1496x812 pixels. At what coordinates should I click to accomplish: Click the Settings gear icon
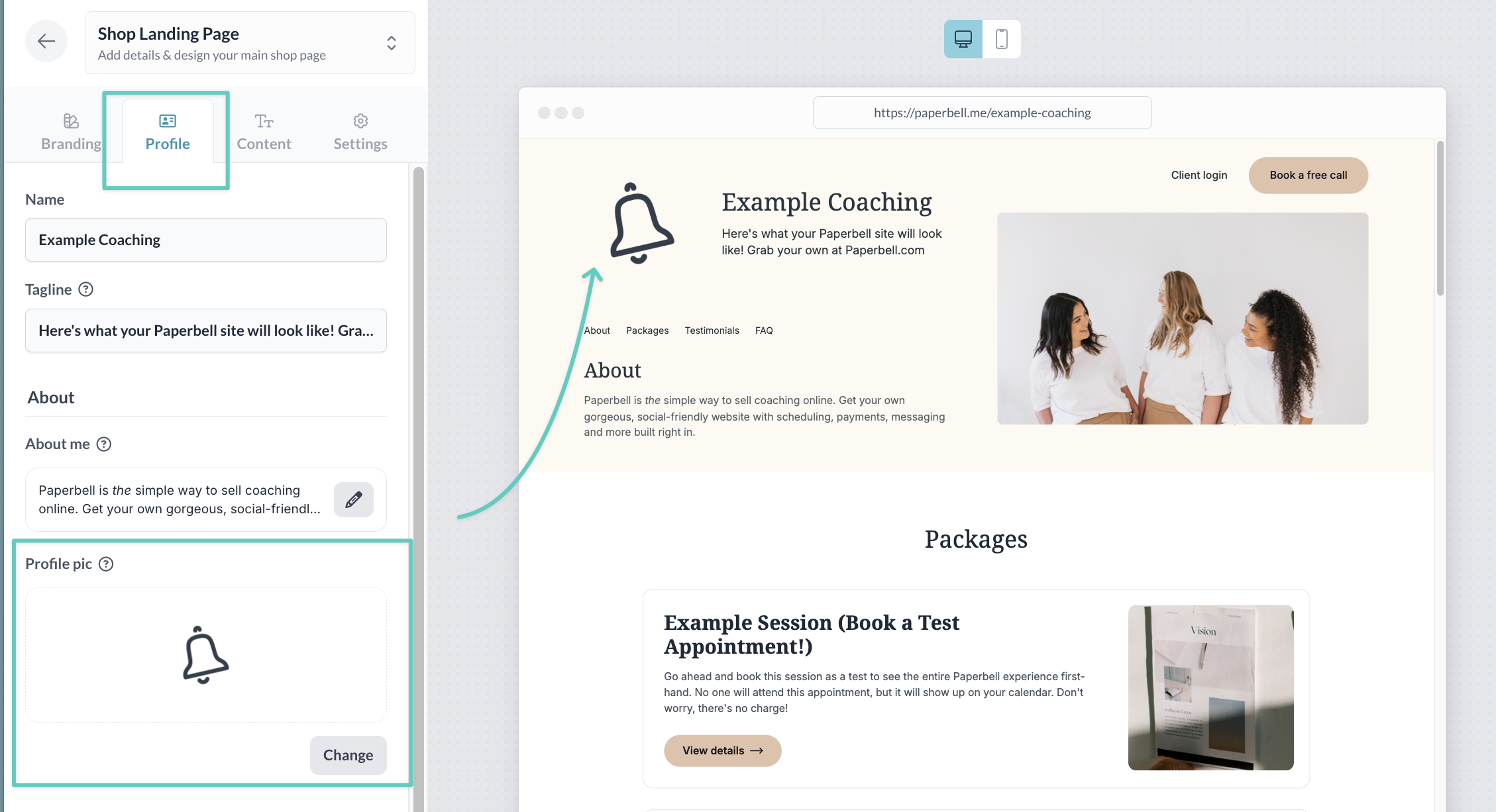[x=360, y=121]
